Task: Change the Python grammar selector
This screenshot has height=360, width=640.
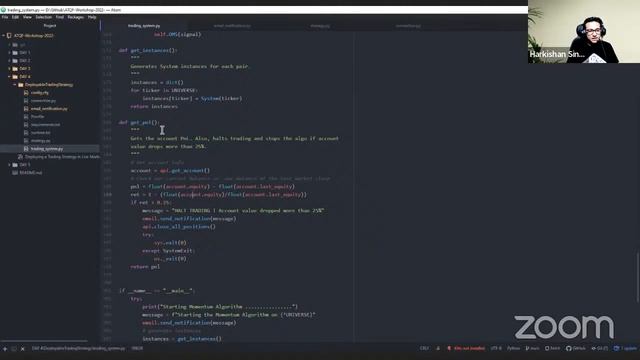Action: (x=513, y=349)
